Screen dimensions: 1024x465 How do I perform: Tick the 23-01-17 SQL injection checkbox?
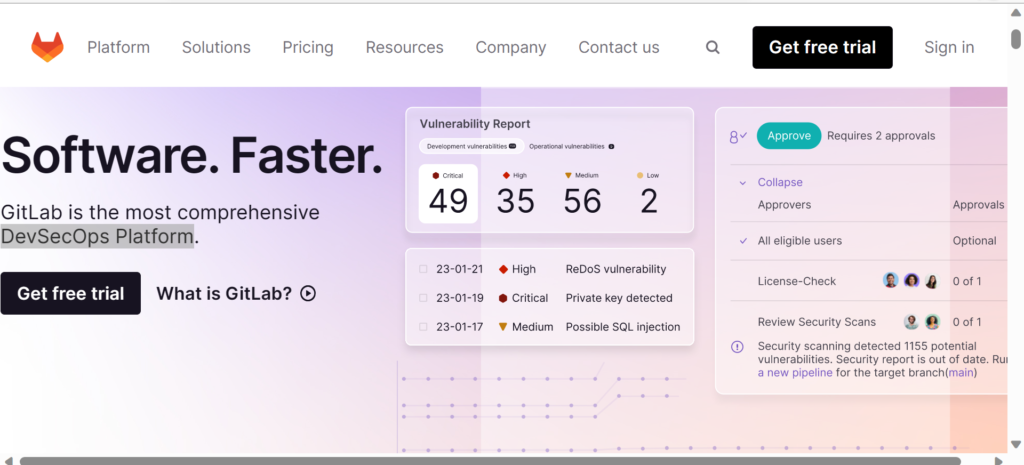pyautogui.click(x=423, y=327)
